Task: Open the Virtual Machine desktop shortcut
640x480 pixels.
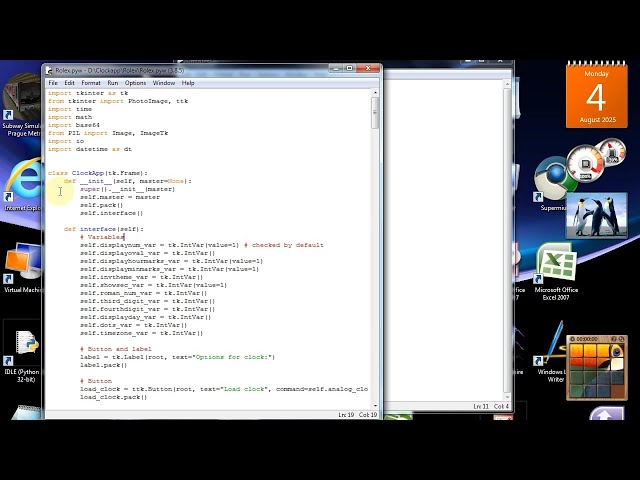Action: pyautogui.click(x=22, y=267)
